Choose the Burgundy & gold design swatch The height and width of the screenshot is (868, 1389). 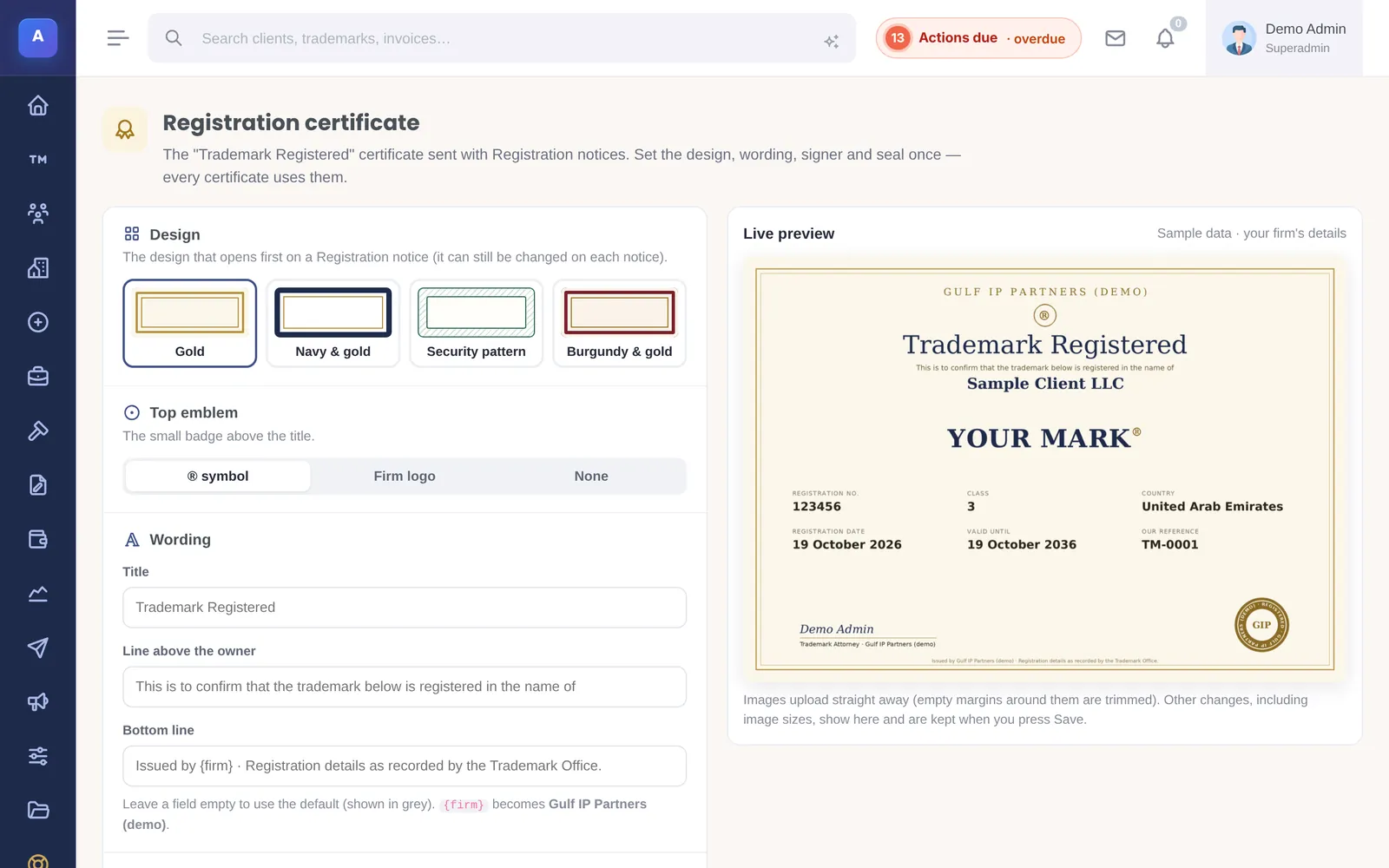click(620, 323)
